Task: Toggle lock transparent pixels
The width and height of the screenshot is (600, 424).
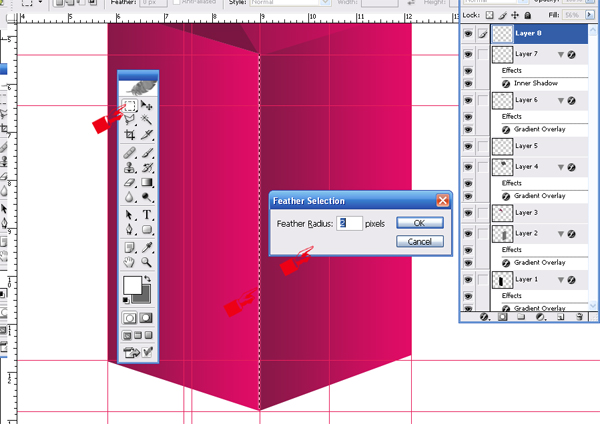Action: (489, 15)
